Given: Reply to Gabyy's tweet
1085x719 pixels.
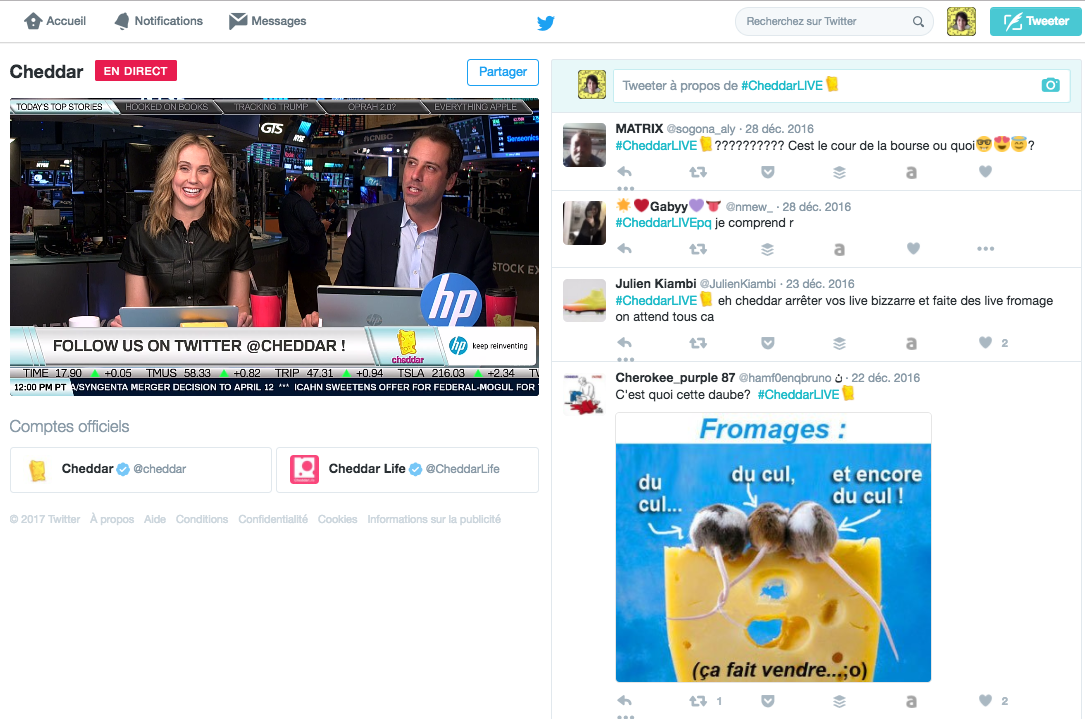Looking at the screenshot, I should (x=624, y=248).
